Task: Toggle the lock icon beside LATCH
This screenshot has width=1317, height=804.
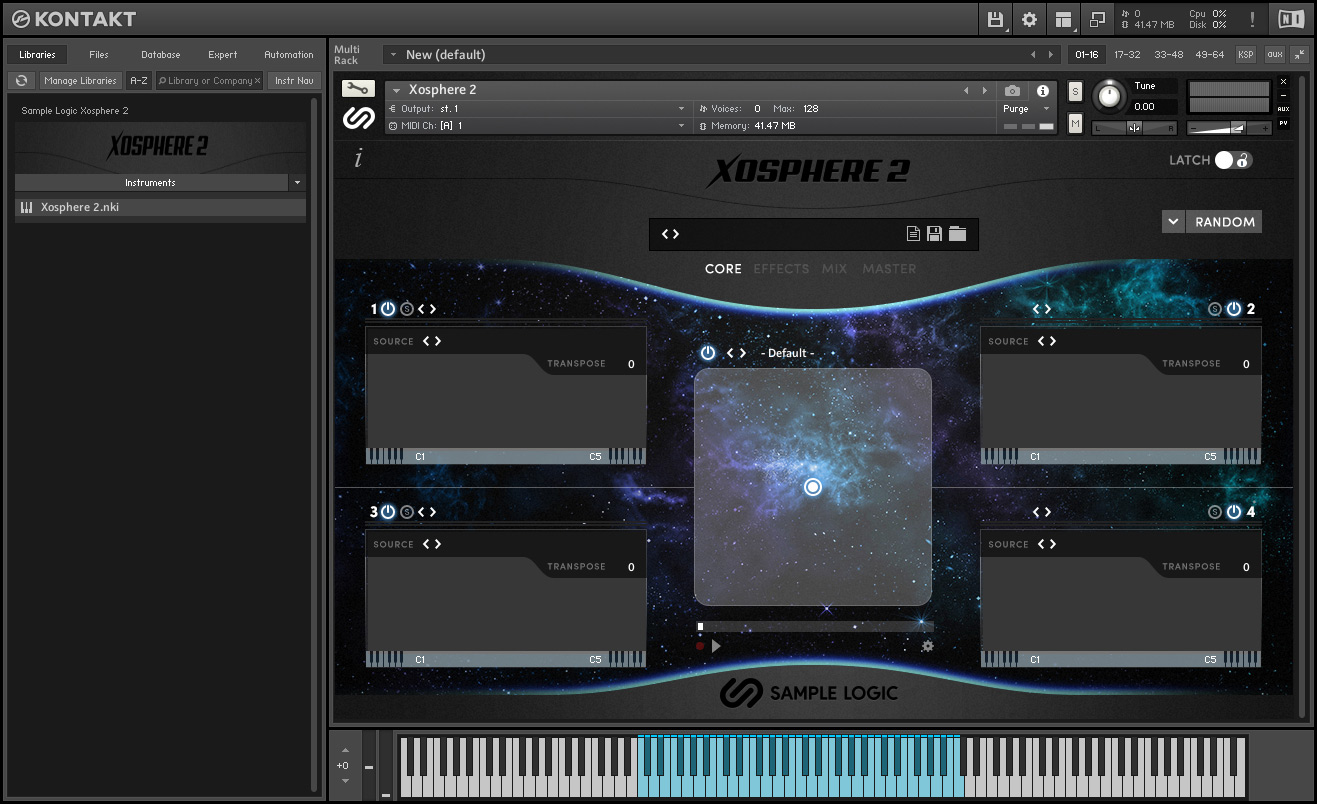Action: click(1243, 160)
